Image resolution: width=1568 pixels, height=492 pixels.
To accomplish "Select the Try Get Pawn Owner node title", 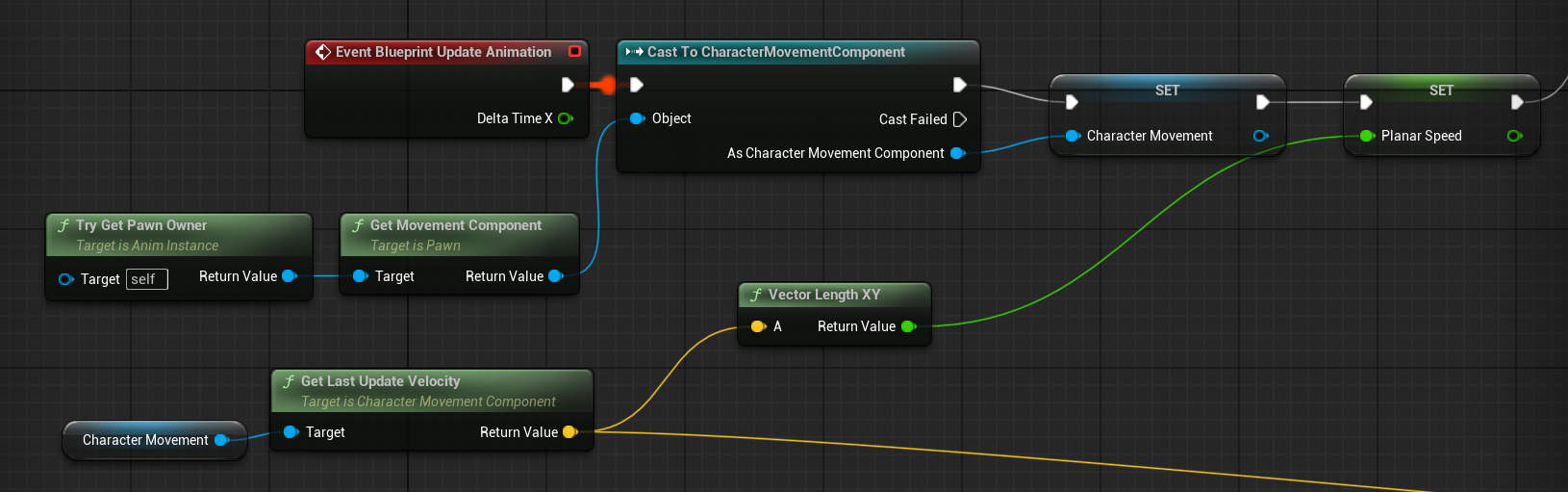I will coord(141,225).
